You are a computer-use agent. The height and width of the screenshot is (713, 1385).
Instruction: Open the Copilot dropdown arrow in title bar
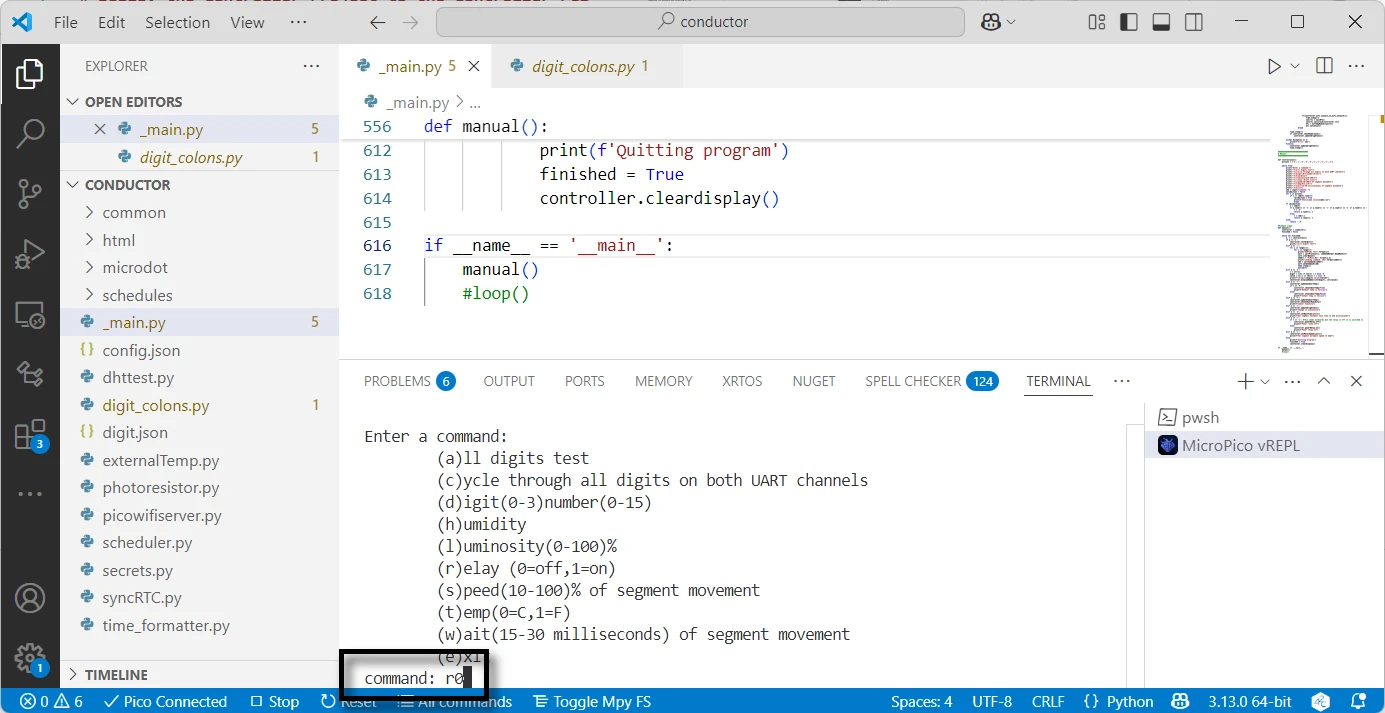pyautogui.click(x=1011, y=22)
